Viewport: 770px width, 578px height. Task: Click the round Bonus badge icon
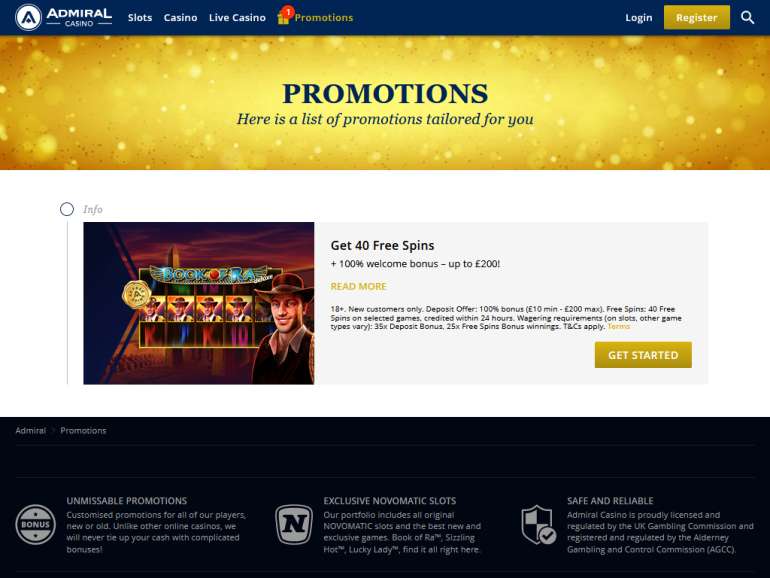click(35, 524)
